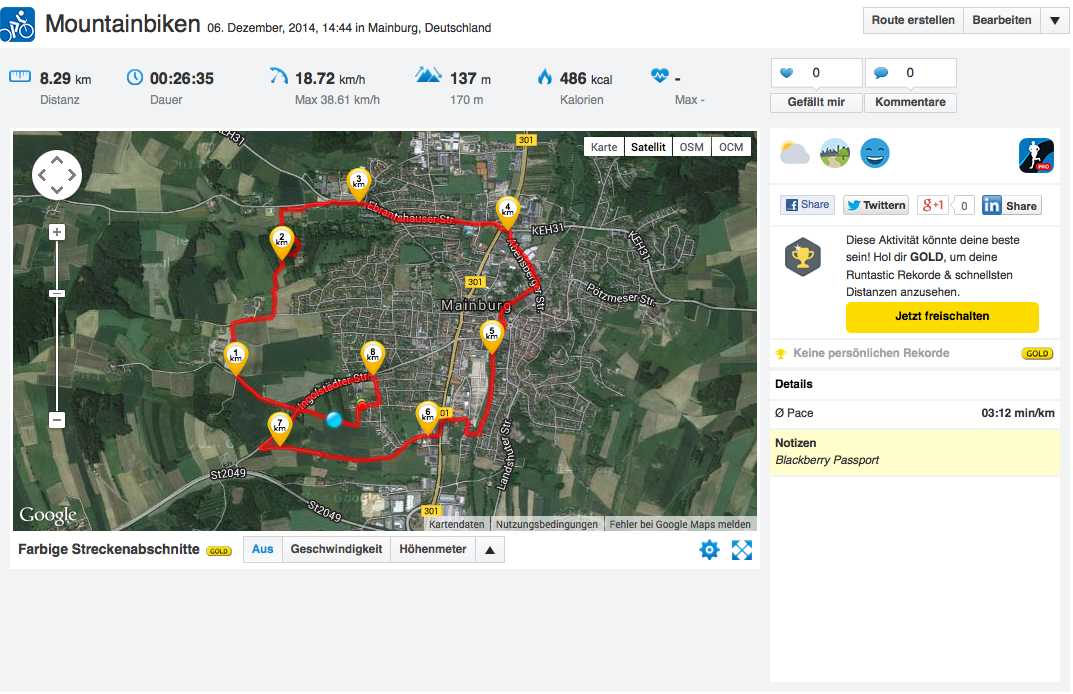Click the Google +1 button
Screen dimensions: 1073x694
pos(933,205)
